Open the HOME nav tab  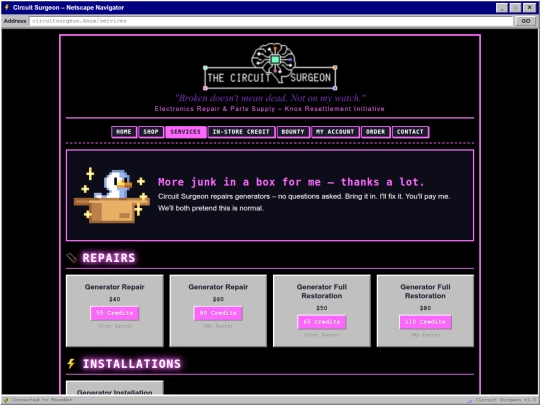124,132
